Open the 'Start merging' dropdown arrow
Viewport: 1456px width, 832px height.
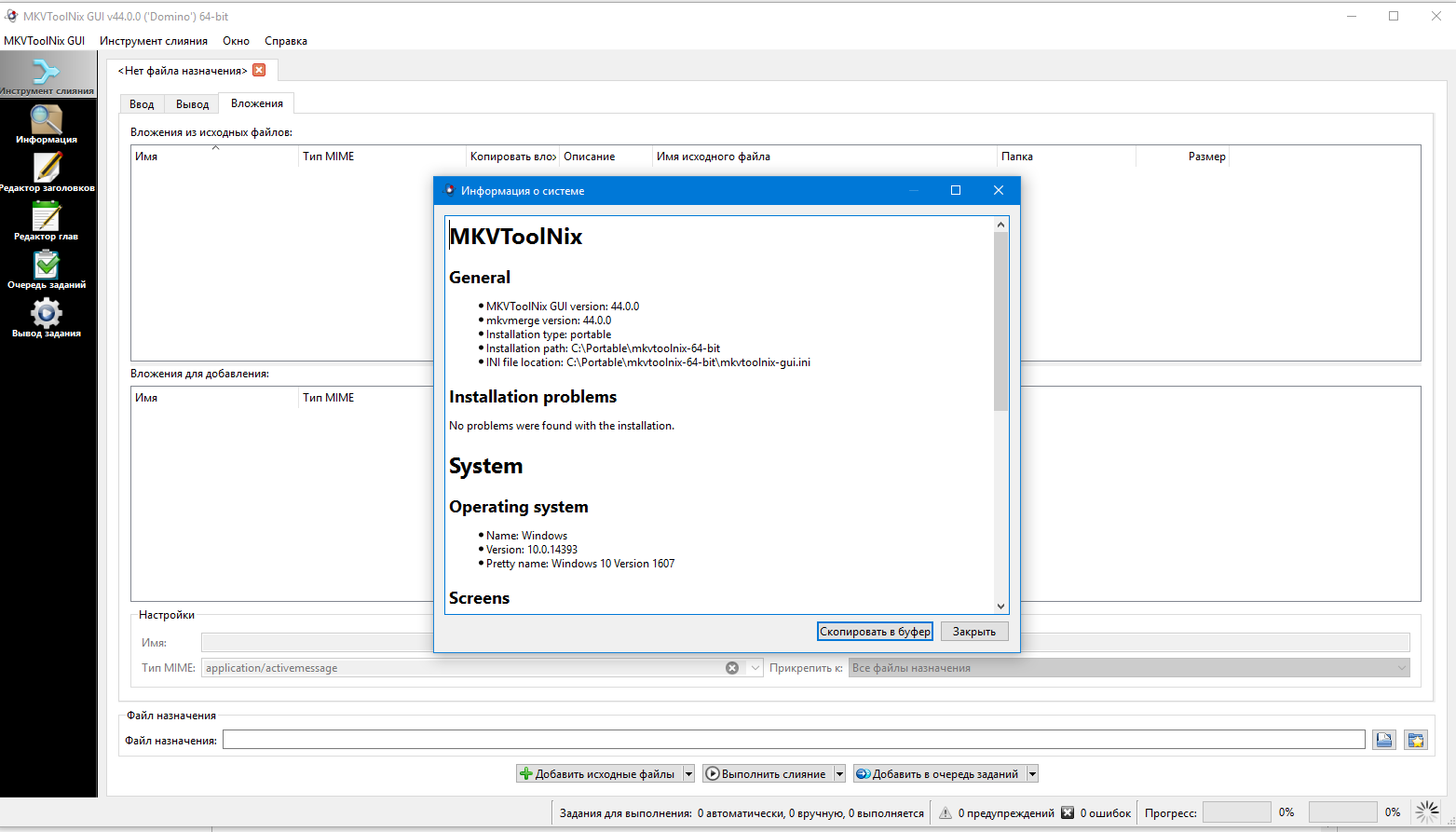pyautogui.click(x=839, y=774)
